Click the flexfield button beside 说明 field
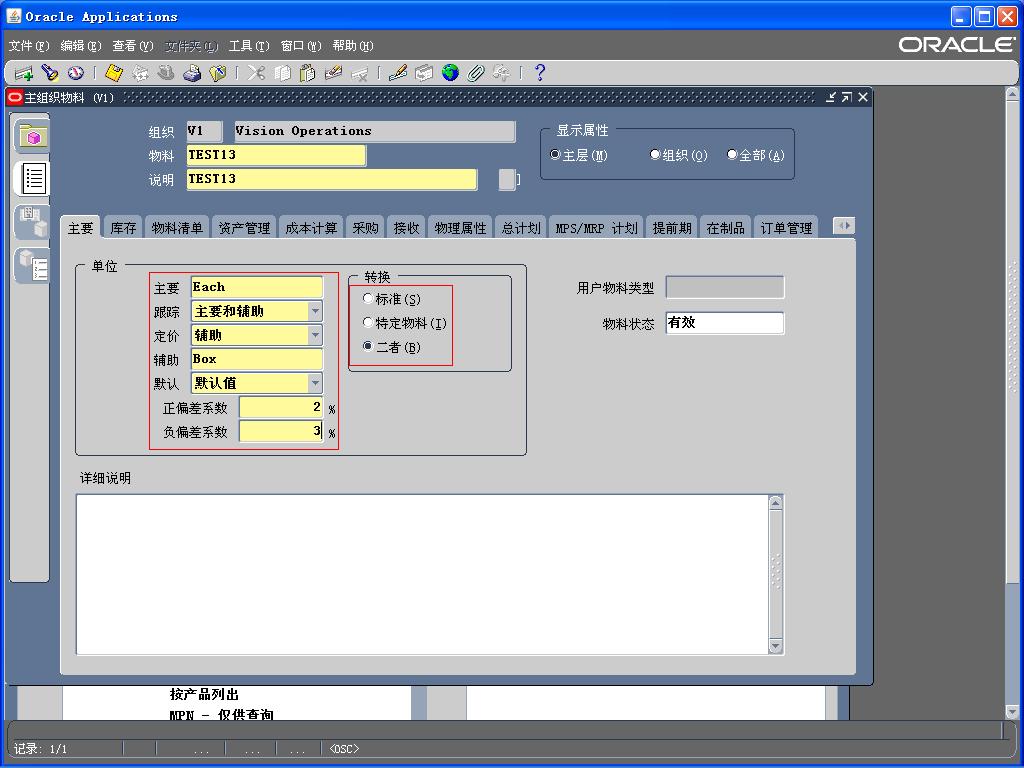The width and height of the screenshot is (1024, 768). pyautogui.click(x=507, y=180)
